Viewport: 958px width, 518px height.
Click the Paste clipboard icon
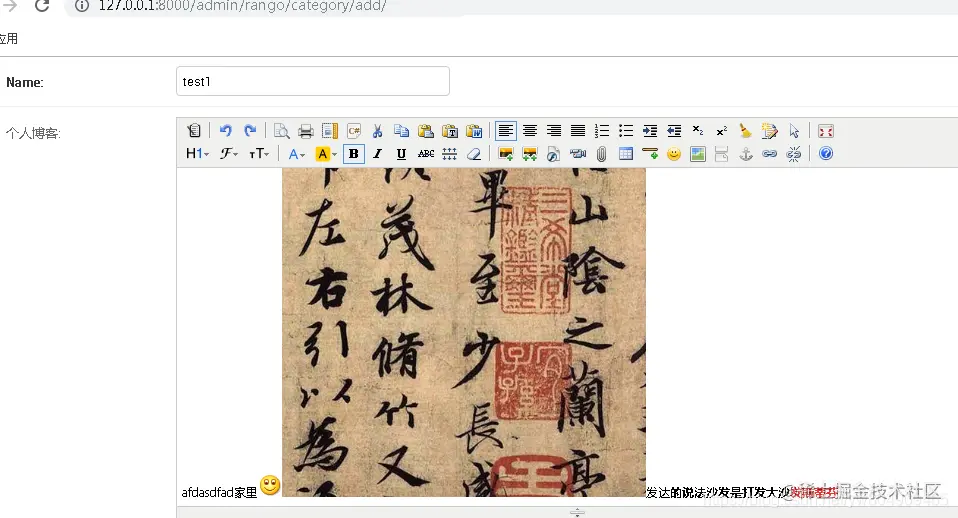[x=426, y=131]
